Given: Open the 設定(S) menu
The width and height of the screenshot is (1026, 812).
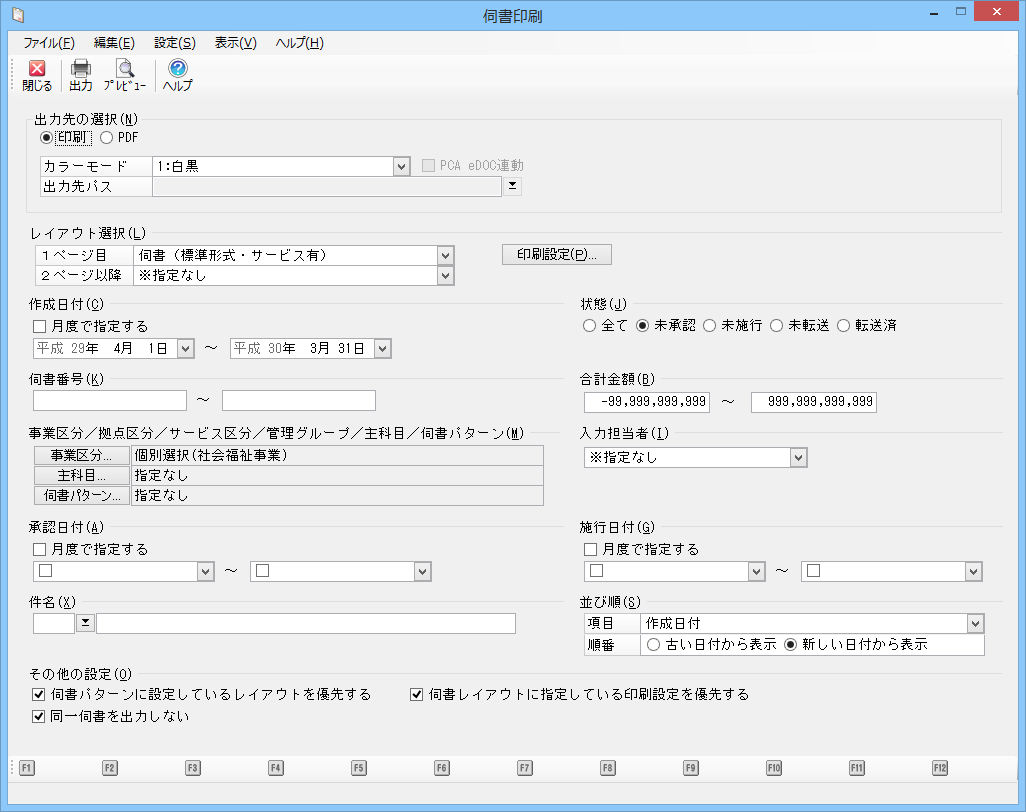Looking at the screenshot, I should coord(175,43).
